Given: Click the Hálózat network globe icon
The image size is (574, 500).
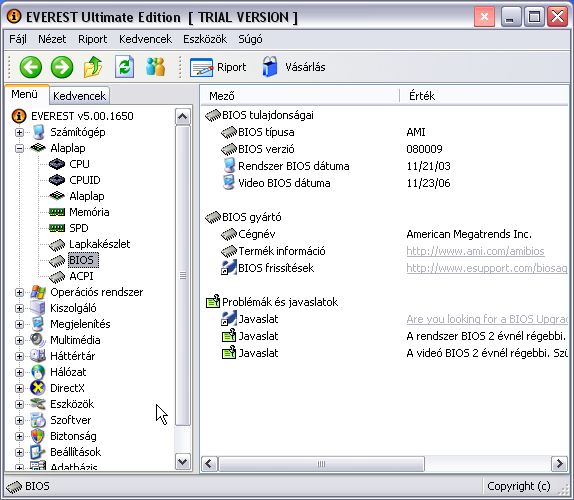Looking at the screenshot, I should [x=38, y=372].
